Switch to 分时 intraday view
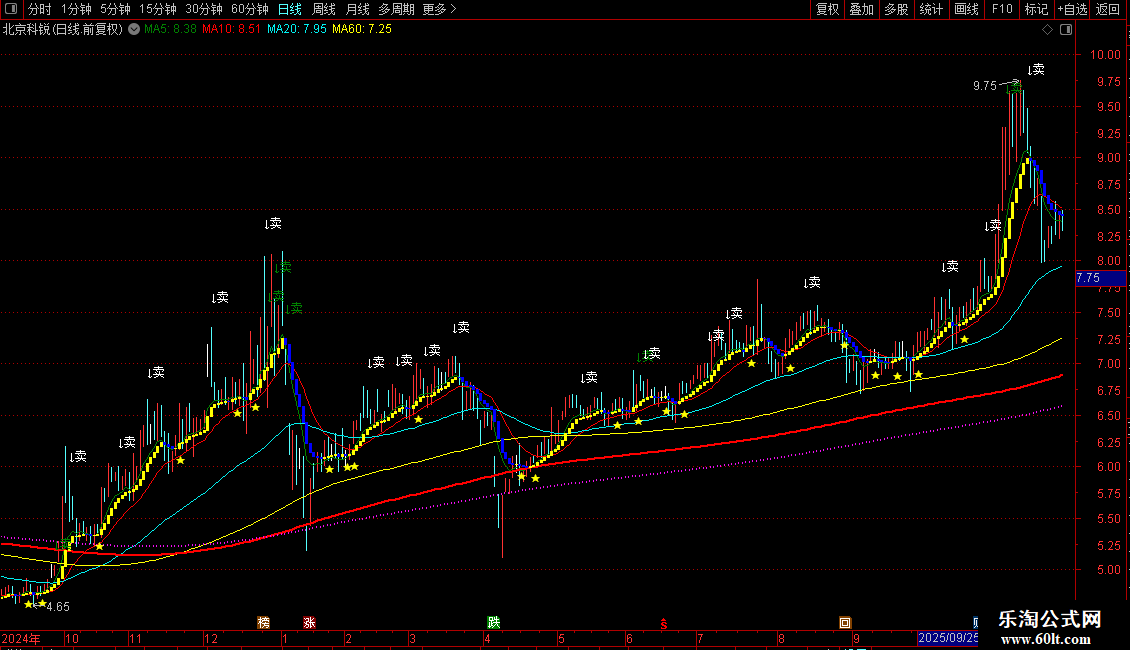 tap(40, 9)
